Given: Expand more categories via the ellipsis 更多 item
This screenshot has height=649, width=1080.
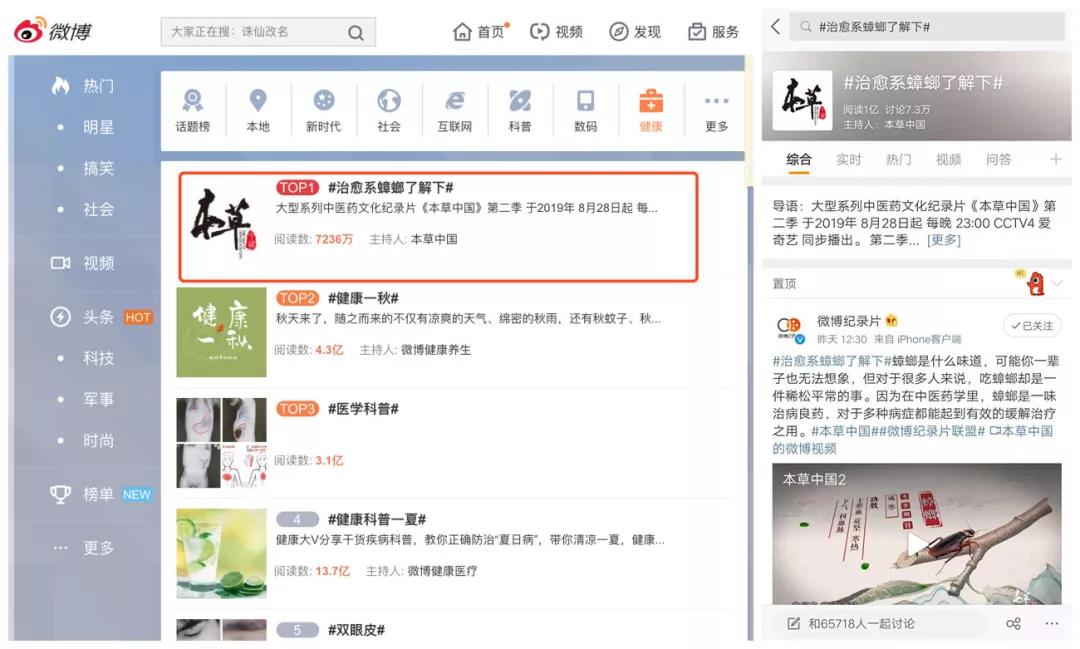Looking at the screenshot, I should (x=715, y=108).
